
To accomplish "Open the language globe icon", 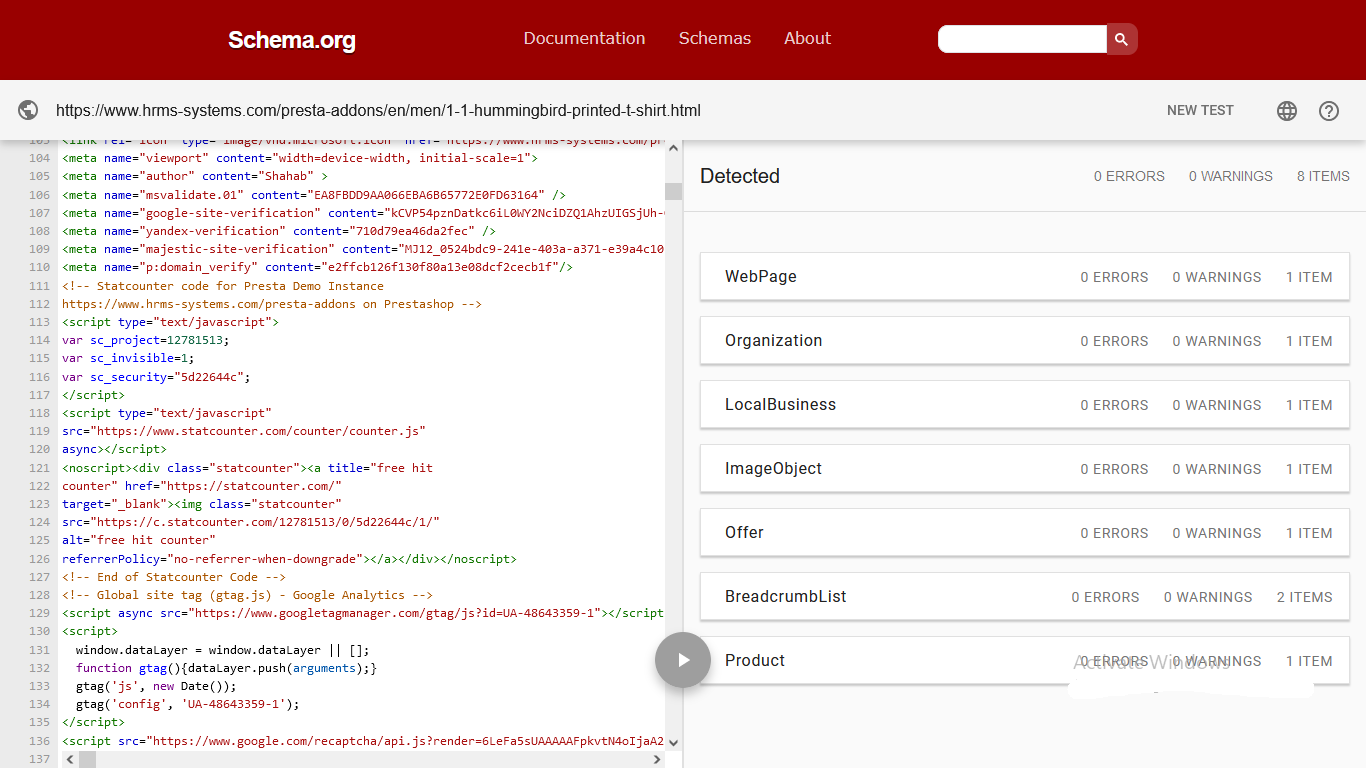I will 1287,111.
